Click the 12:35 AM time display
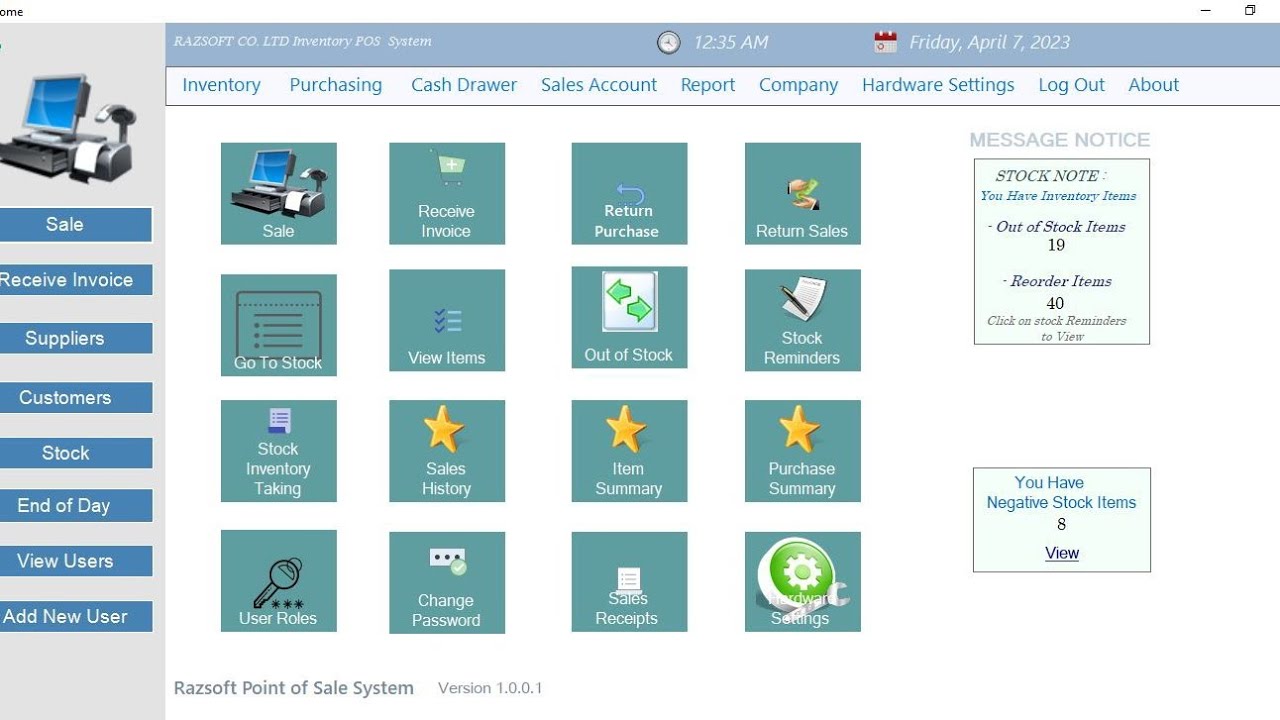Screen dimensions: 1280x720 coord(730,43)
